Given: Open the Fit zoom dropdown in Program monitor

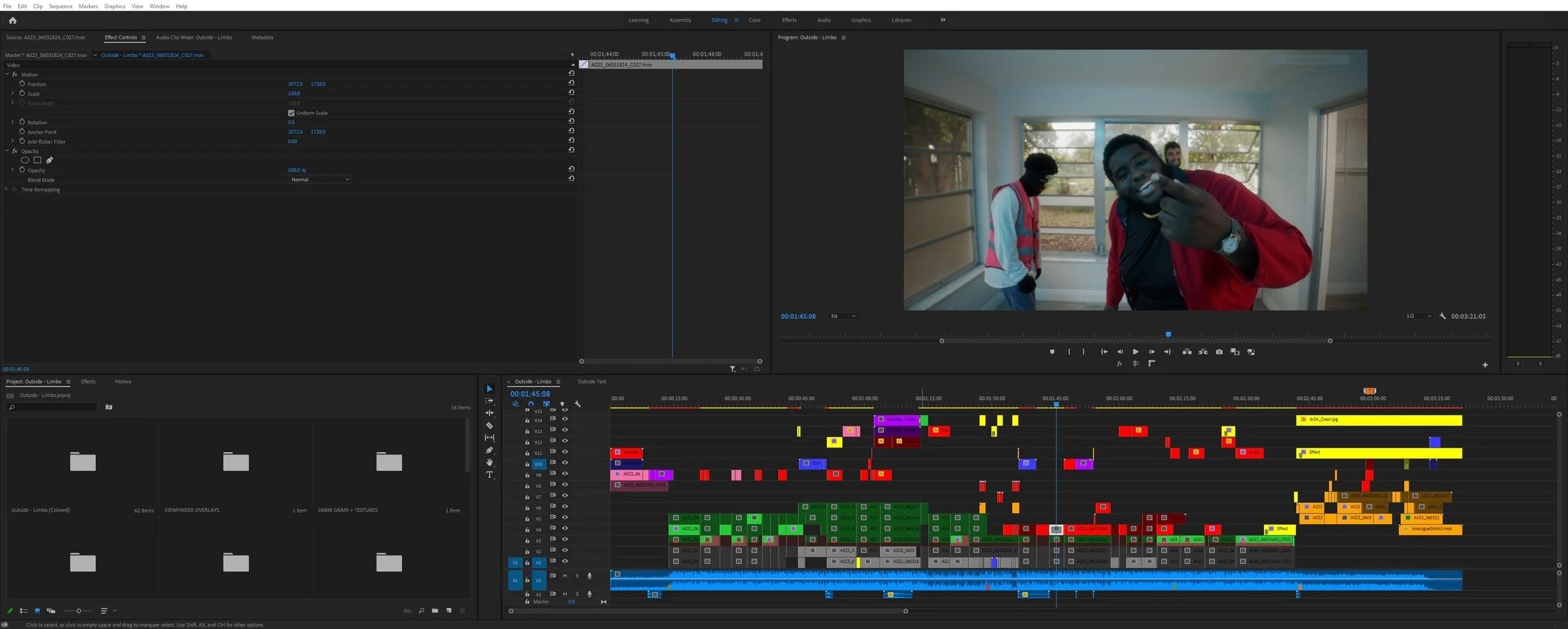Looking at the screenshot, I should pyautogui.click(x=843, y=316).
